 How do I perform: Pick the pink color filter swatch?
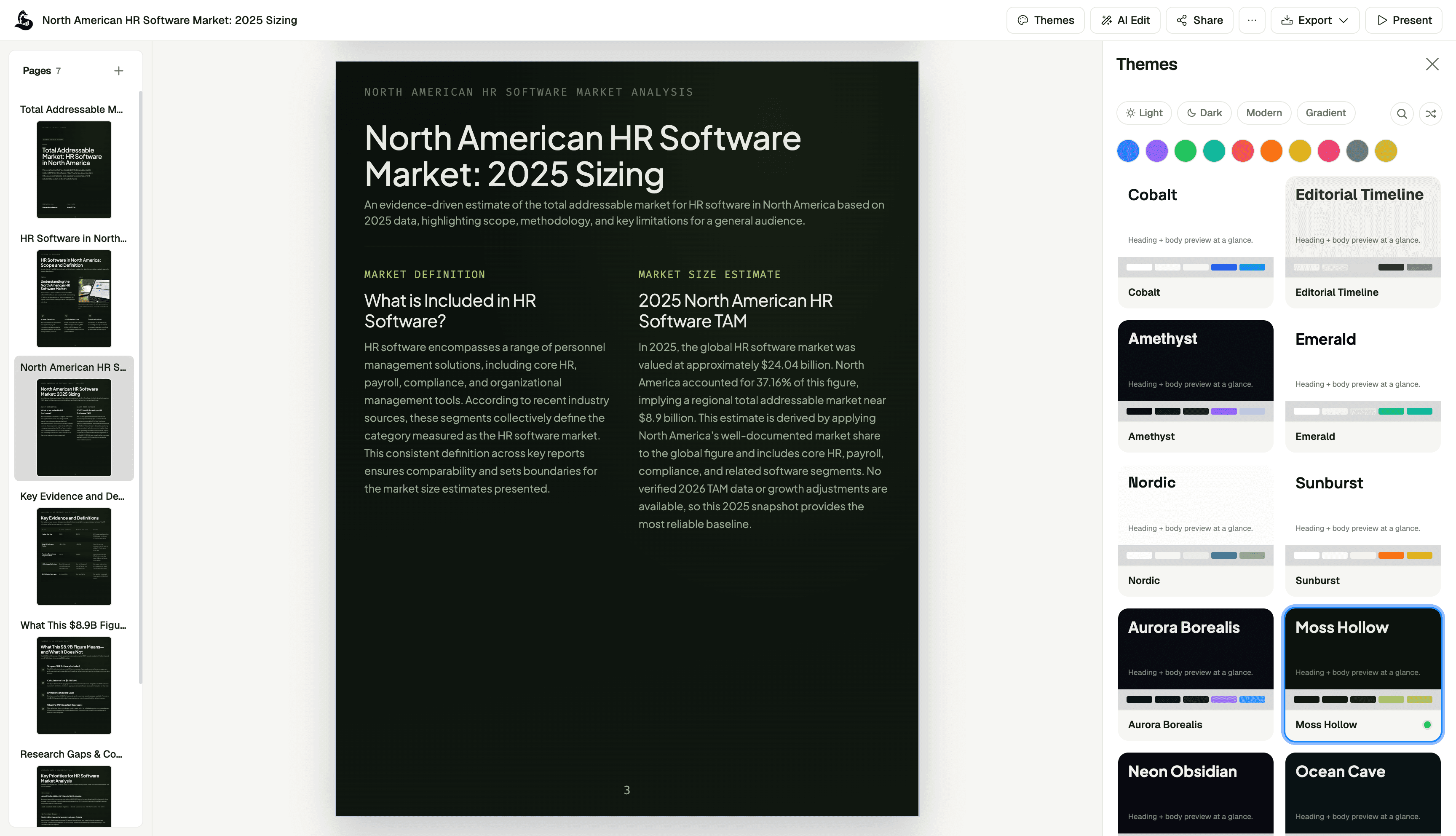pos(1329,151)
